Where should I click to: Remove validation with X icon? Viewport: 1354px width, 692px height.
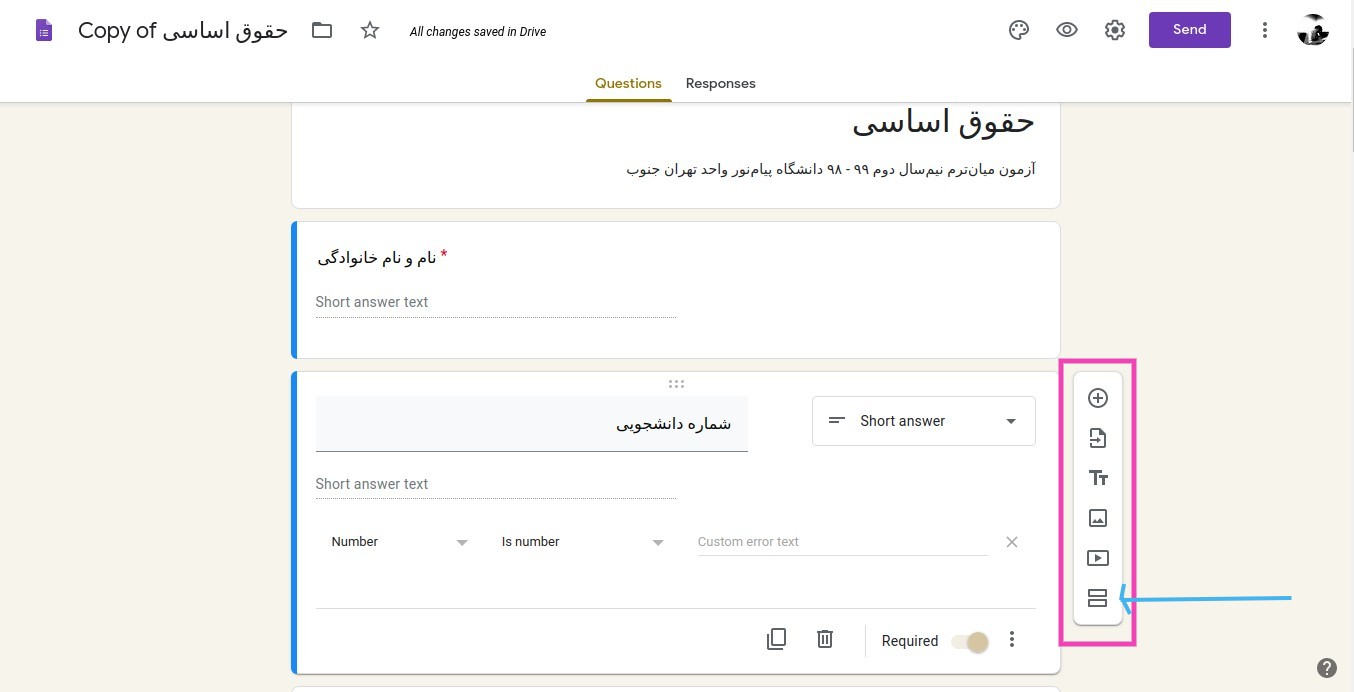click(1012, 542)
